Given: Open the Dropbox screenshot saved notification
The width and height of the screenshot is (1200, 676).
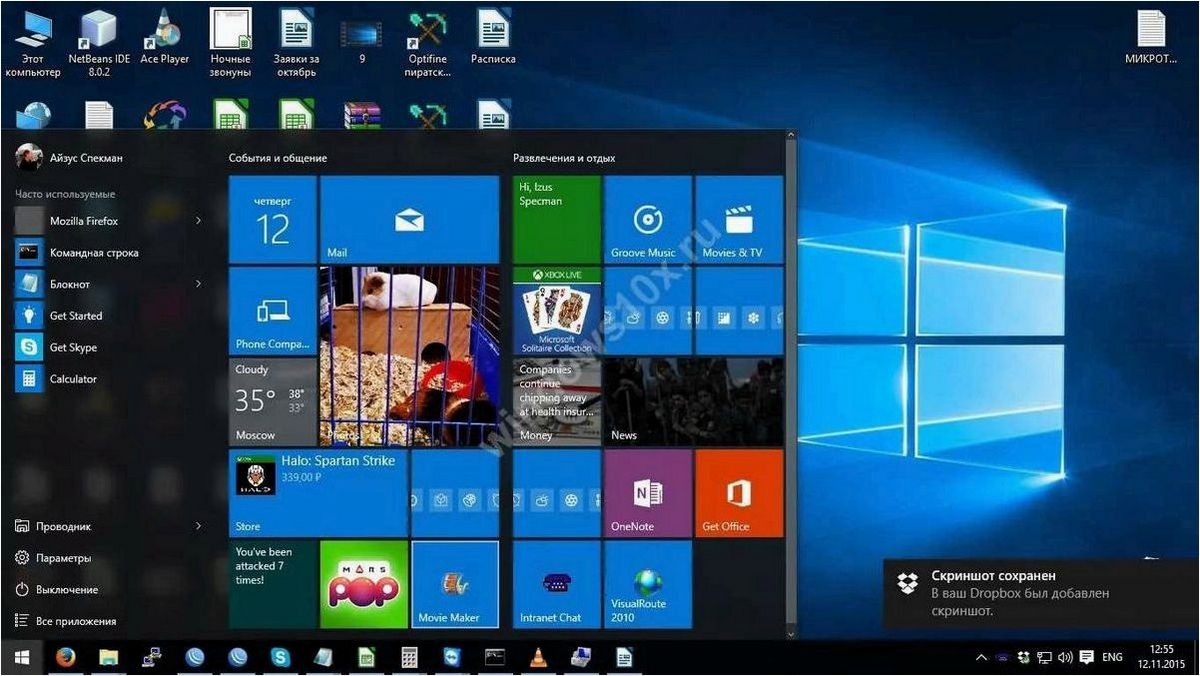Looking at the screenshot, I should point(1041,593).
